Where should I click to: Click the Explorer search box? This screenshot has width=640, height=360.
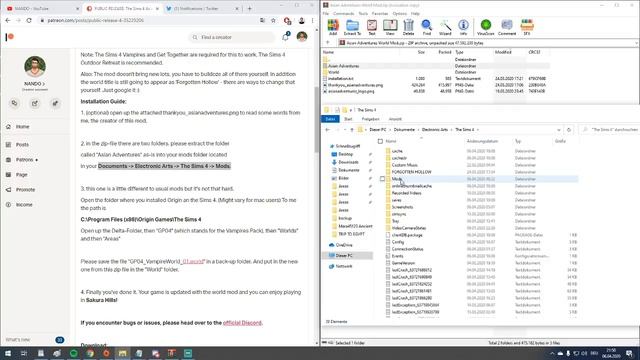[610, 130]
